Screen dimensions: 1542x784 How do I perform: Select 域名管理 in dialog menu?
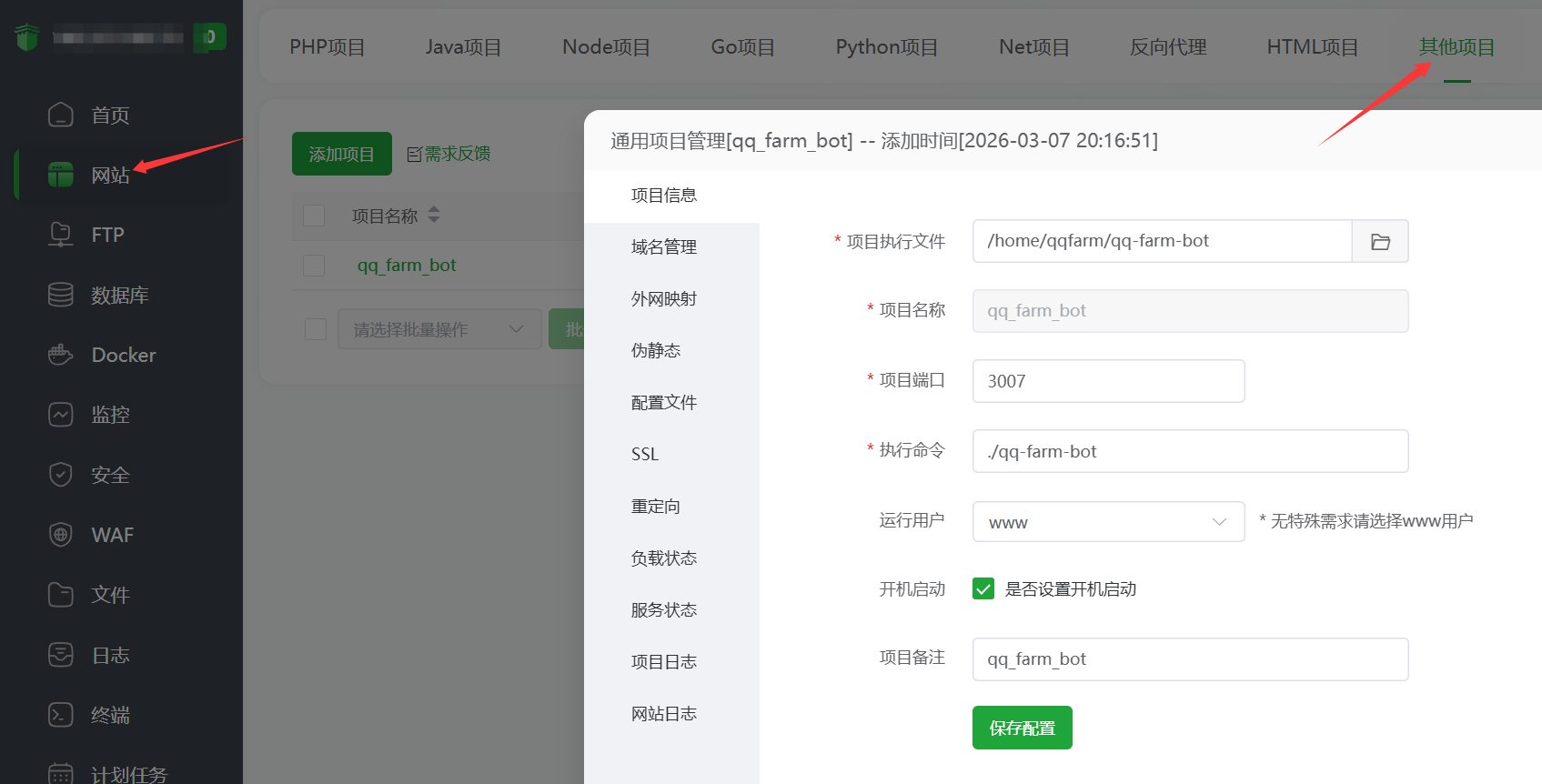pyautogui.click(x=671, y=247)
